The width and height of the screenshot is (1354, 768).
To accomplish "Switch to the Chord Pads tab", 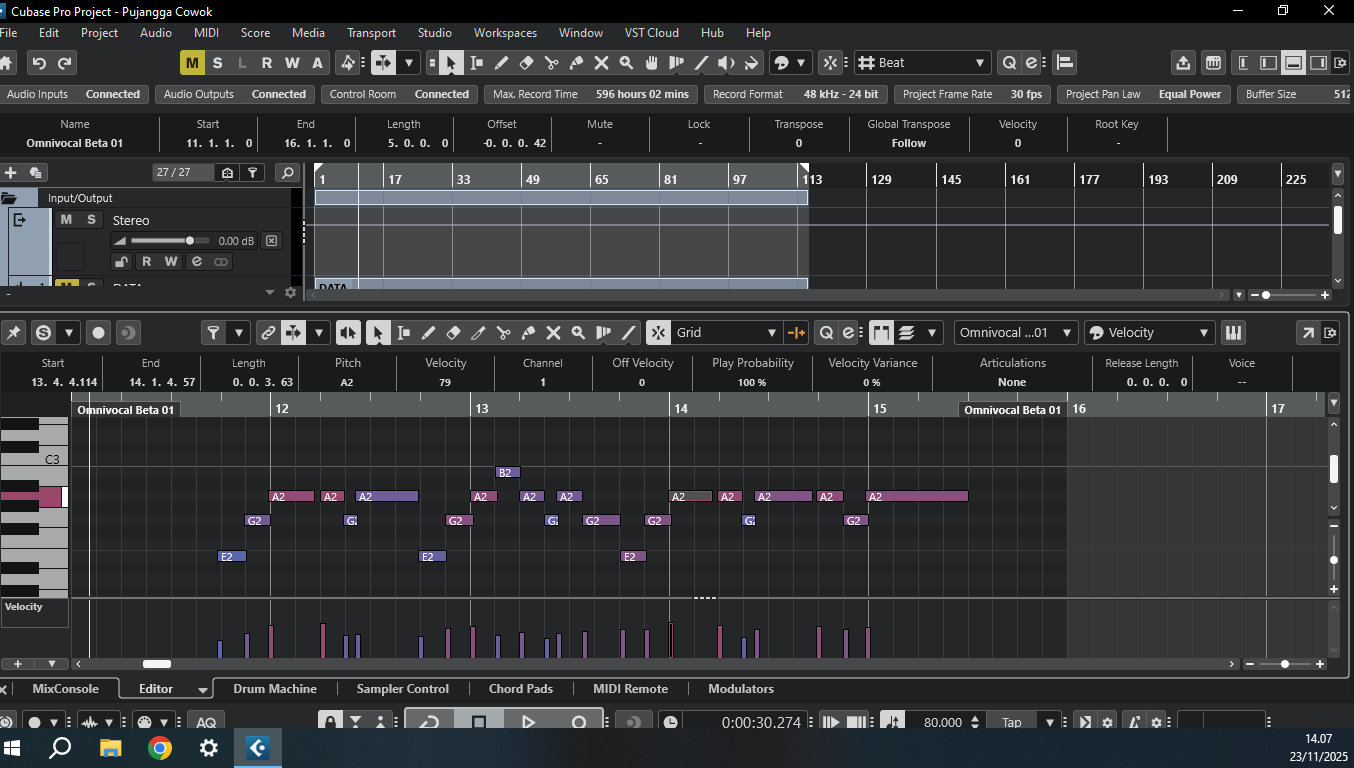I will click(x=520, y=689).
